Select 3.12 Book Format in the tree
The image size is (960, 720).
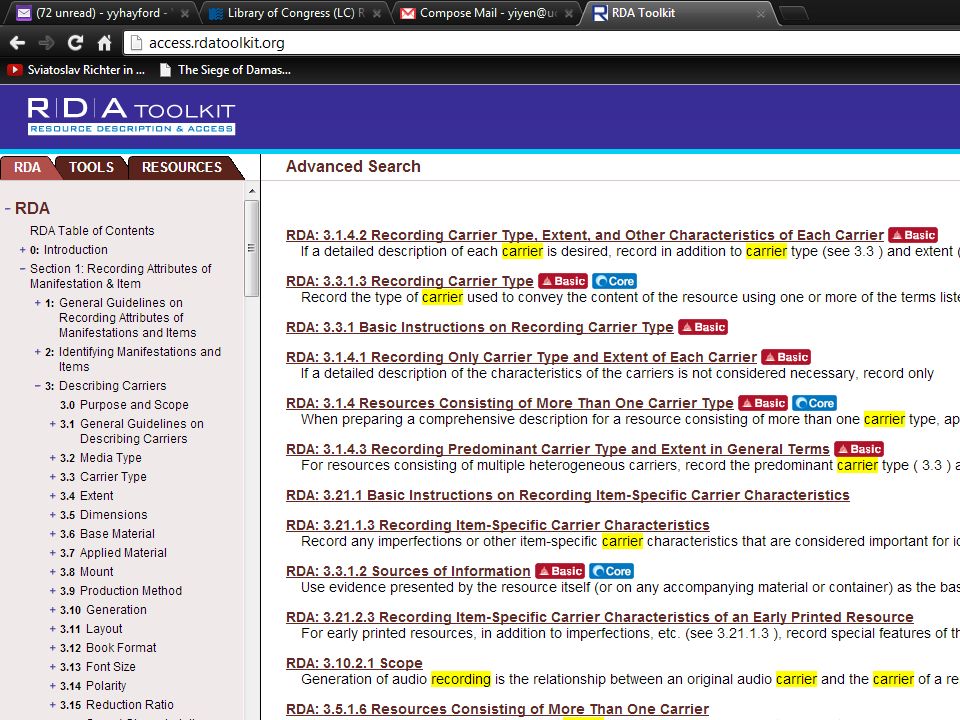(108, 648)
